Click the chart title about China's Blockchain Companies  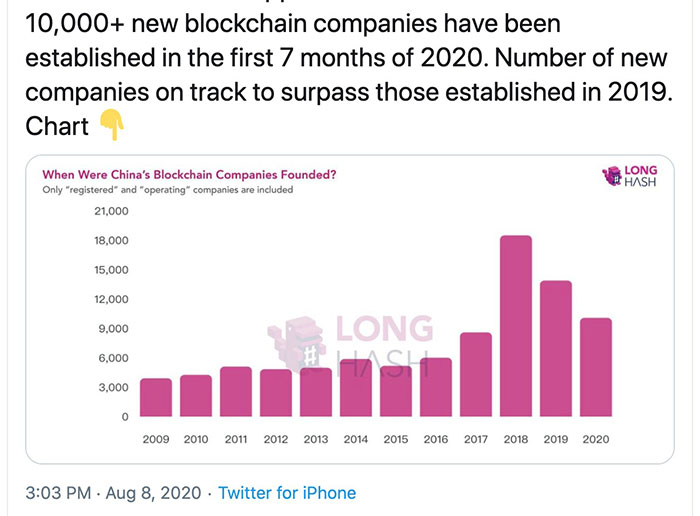(x=189, y=175)
